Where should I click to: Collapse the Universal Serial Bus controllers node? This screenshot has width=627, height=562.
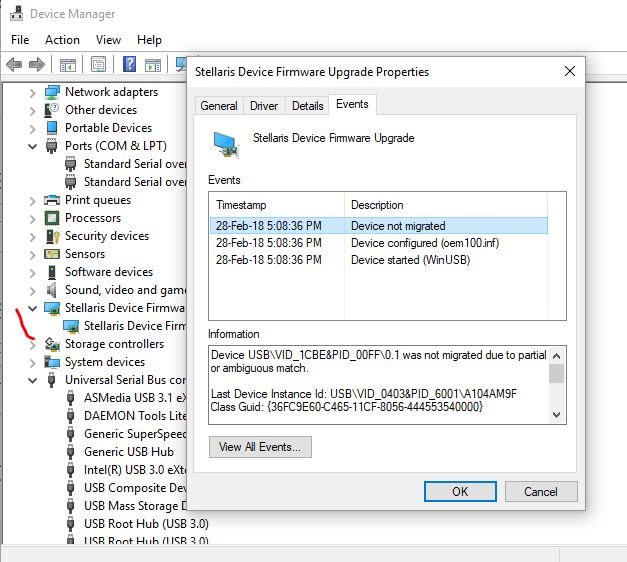click(x=33, y=380)
